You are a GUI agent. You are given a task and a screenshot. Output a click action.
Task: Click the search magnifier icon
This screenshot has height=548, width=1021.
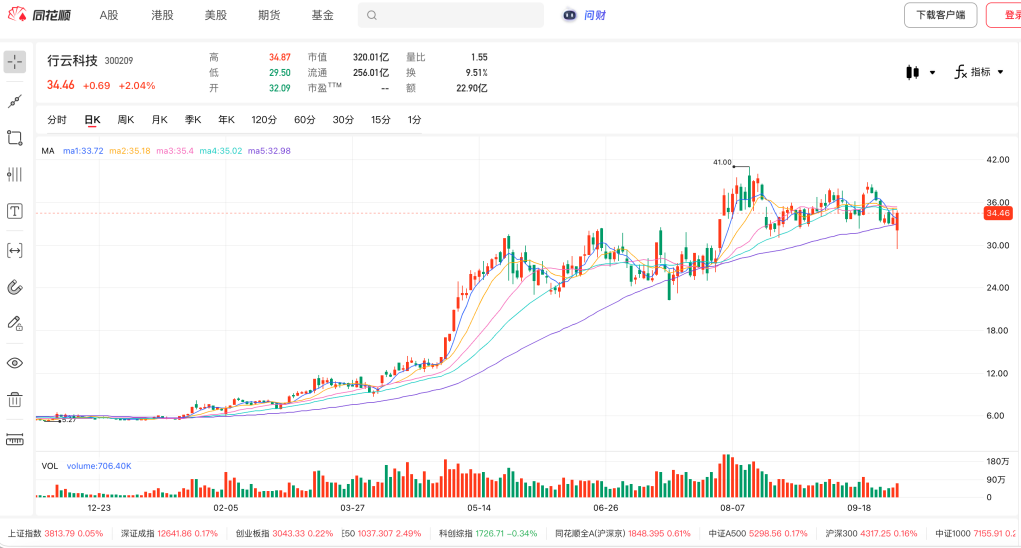[x=372, y=15]
